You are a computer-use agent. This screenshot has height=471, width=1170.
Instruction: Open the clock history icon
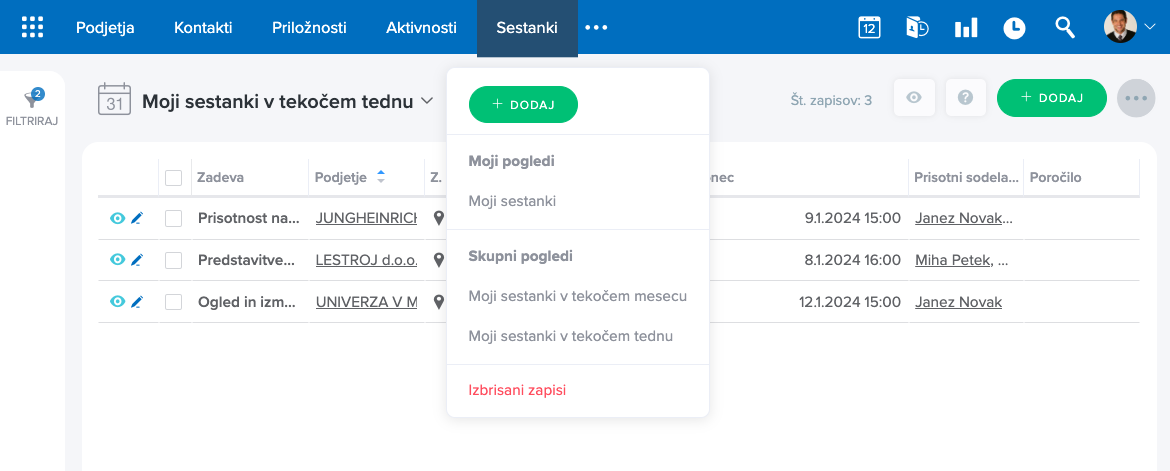1014,28
